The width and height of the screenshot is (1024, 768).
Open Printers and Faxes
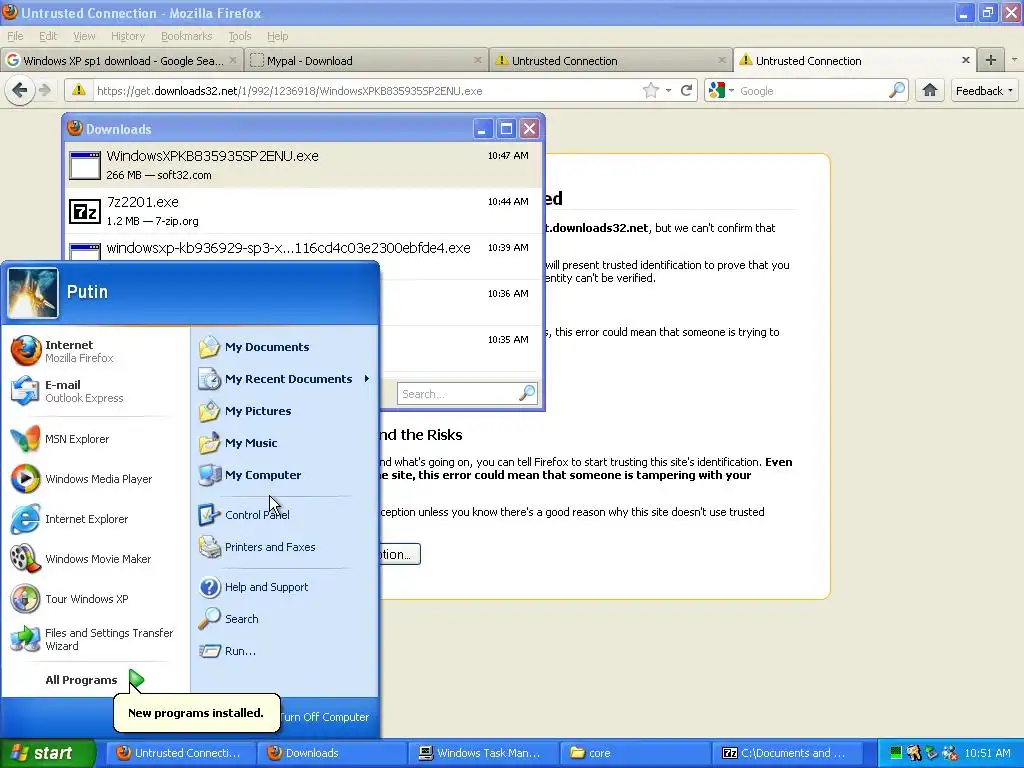tap(285, 547)
